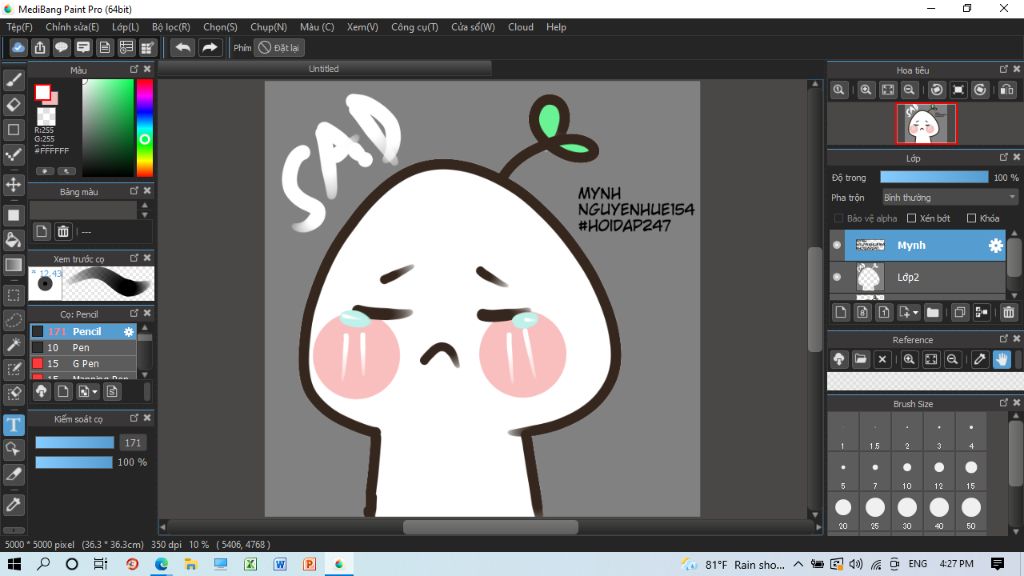Open Excel from taskbar
1024x576 pixels.
[251, 564]
